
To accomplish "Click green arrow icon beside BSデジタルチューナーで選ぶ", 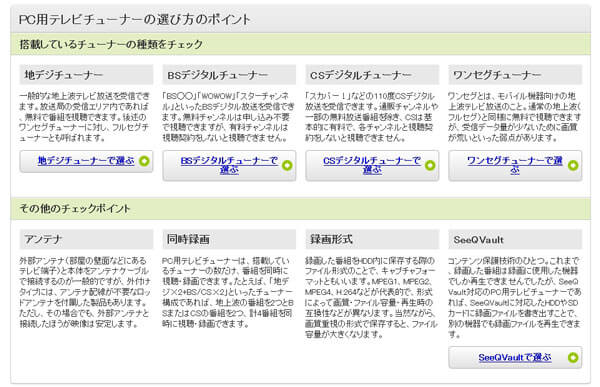I will coord(287,165).
